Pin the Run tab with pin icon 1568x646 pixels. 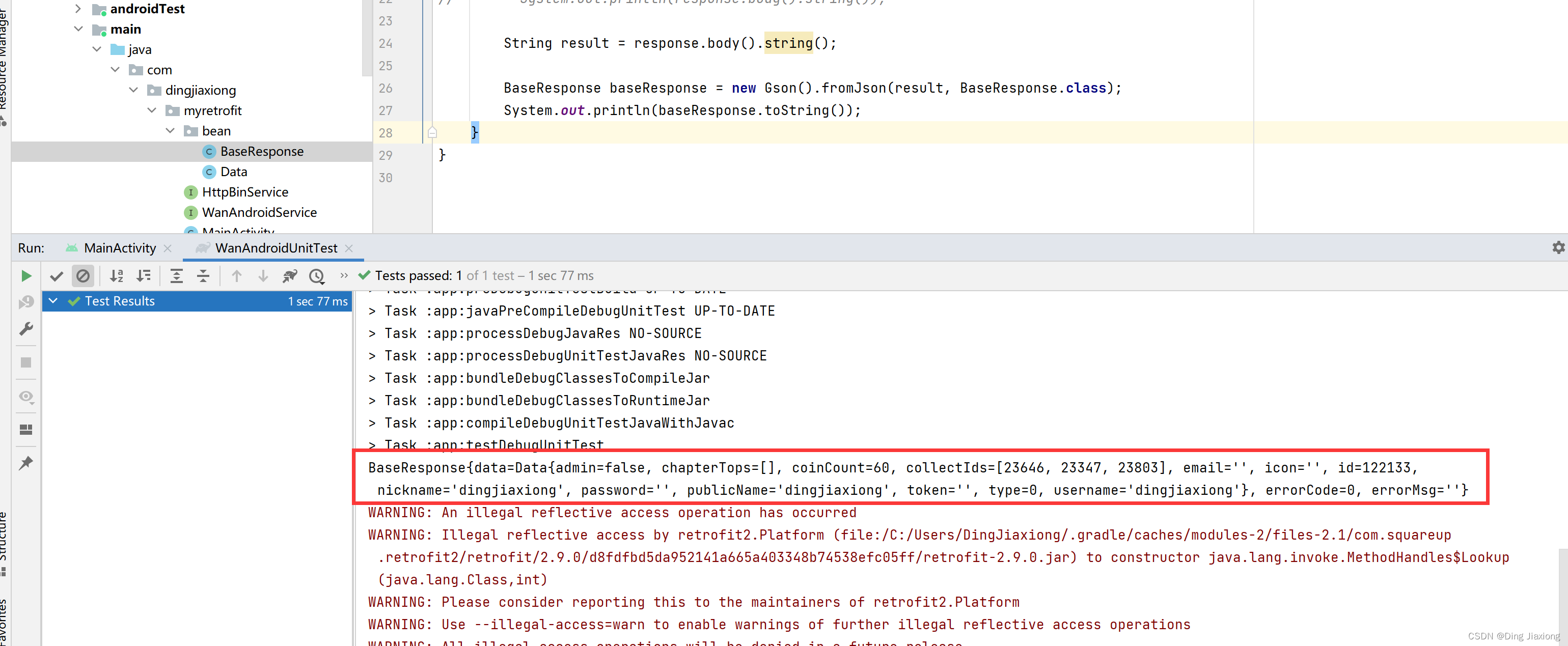click(26, 463)
